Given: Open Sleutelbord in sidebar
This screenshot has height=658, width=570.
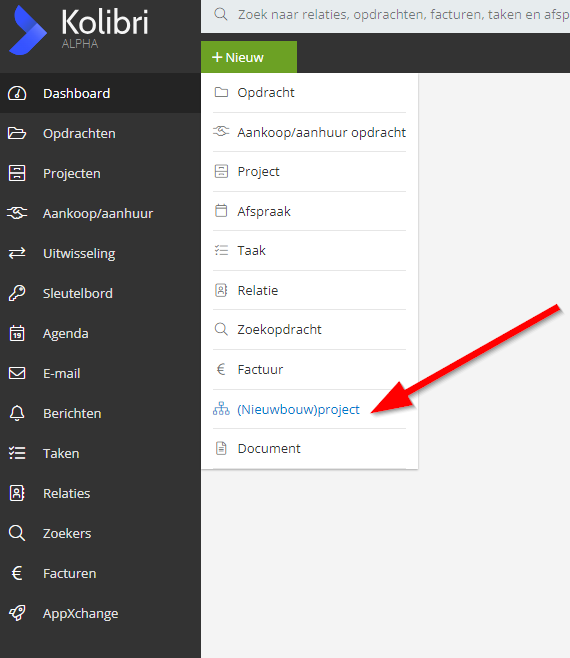Looking at the screenshot, I should tap(100, 293).
